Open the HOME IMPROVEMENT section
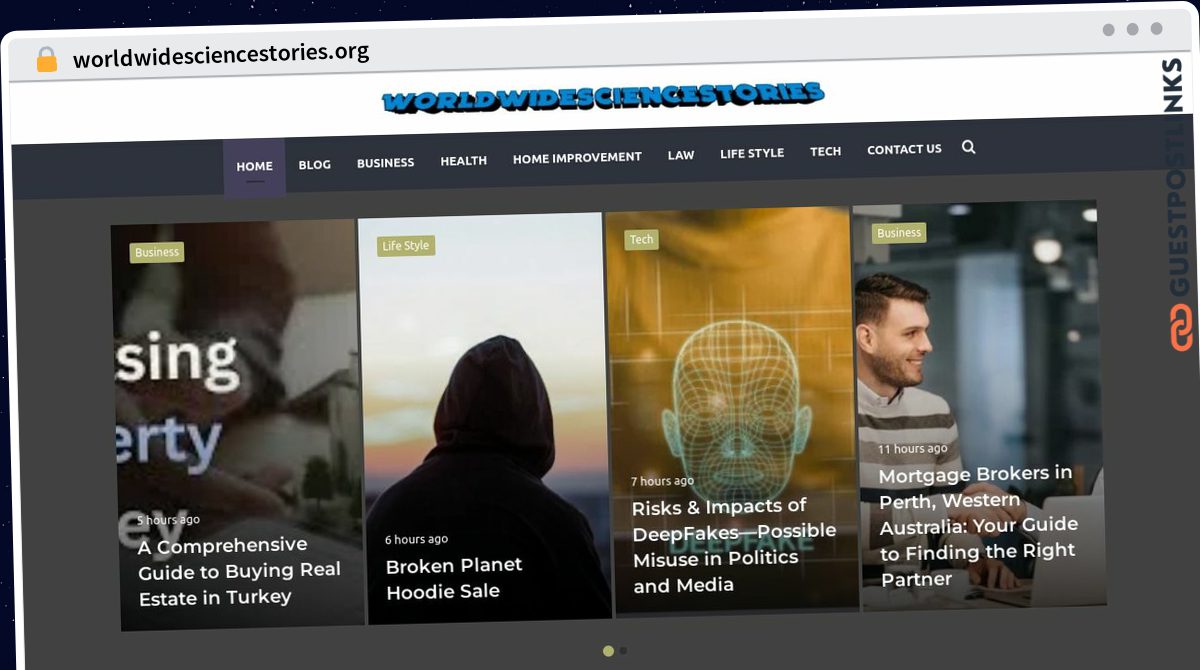This screenshot has width=1200, height=670. click(x=577, y=157)
